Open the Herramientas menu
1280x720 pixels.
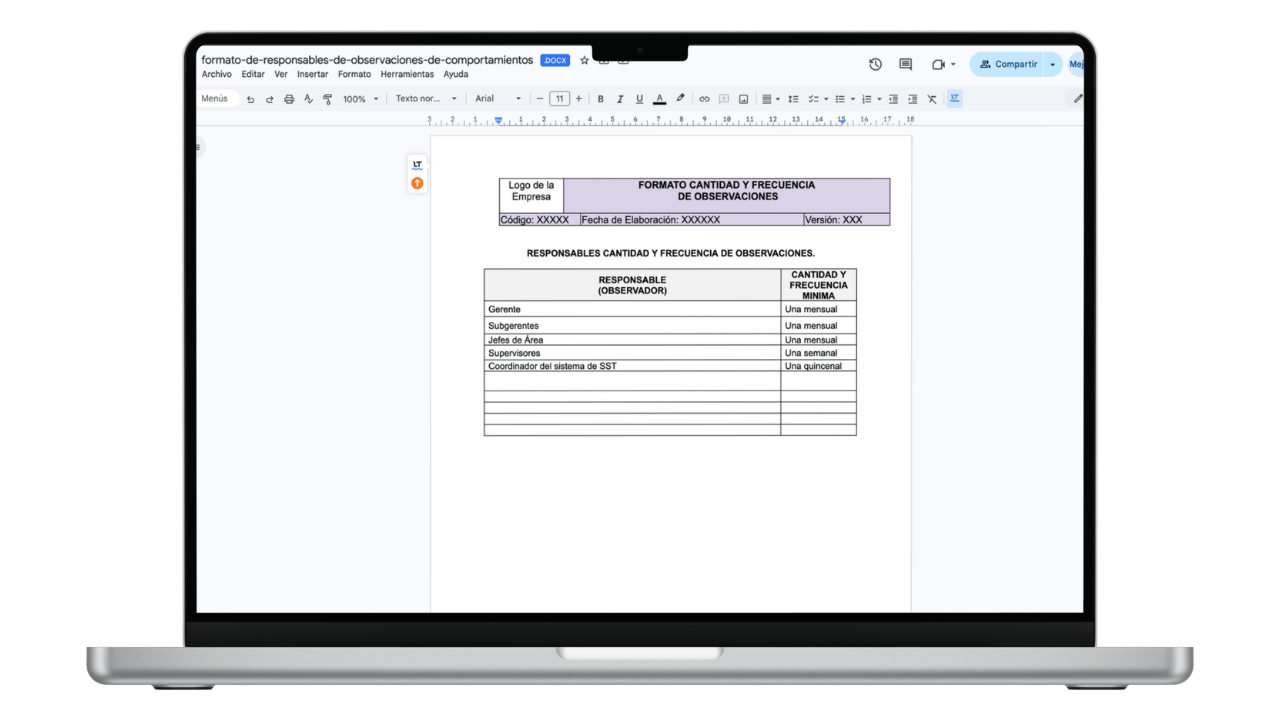pyautogui.click(x=407, y=74)
